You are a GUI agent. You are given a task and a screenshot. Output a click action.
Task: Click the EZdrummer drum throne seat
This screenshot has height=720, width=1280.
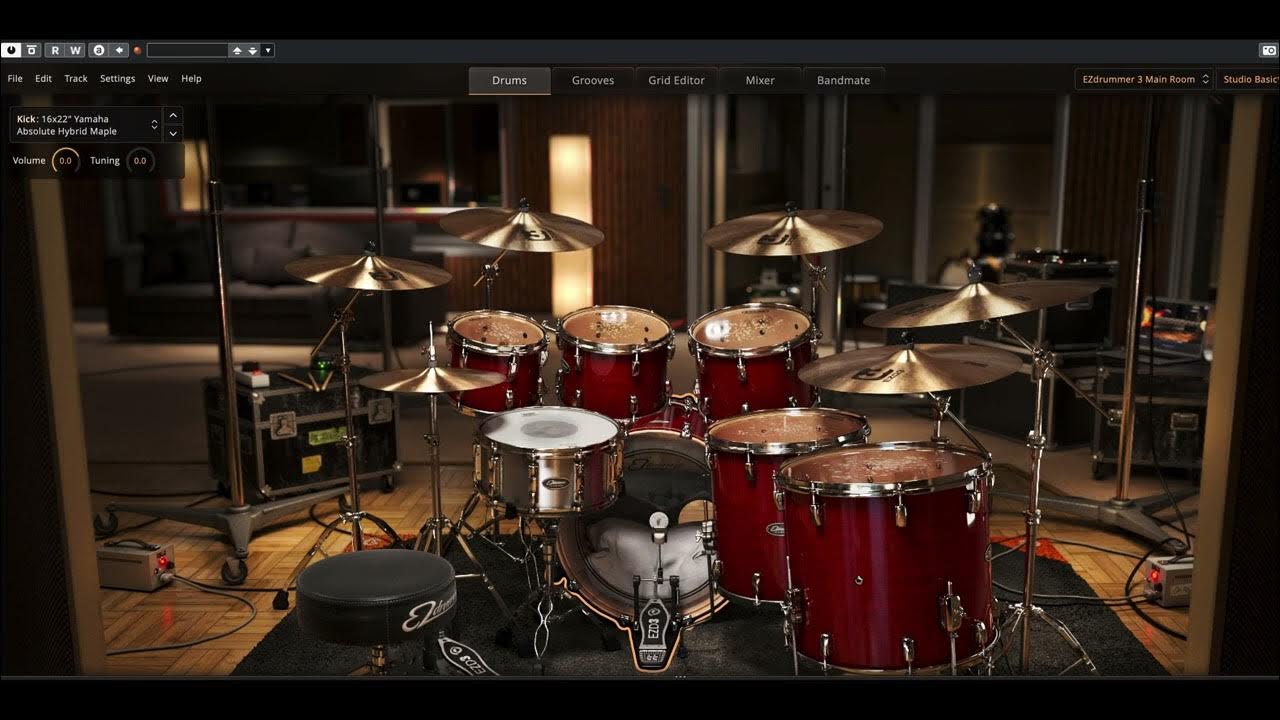377,598
